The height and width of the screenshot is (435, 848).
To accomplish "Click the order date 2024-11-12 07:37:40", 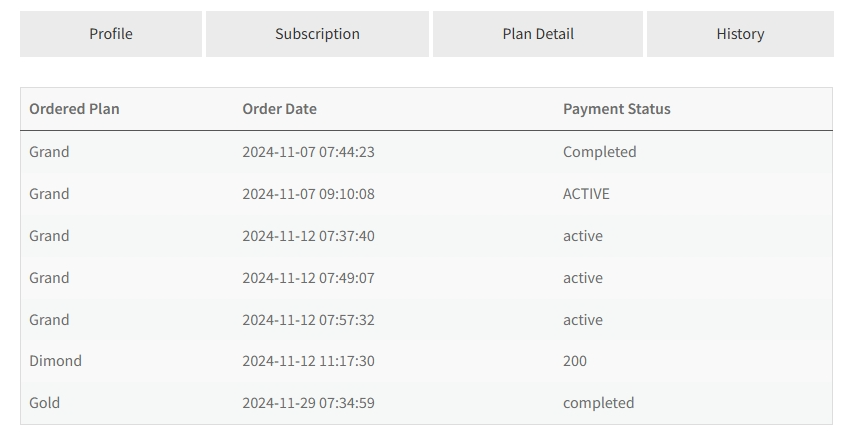I will click(308, 236).
